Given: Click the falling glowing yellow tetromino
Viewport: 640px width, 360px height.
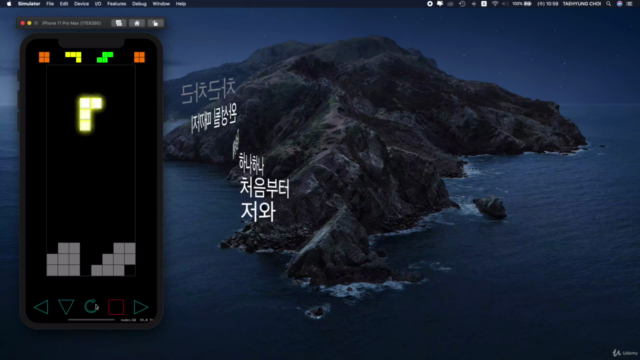Looking at the screenshot, I should 90,113.
